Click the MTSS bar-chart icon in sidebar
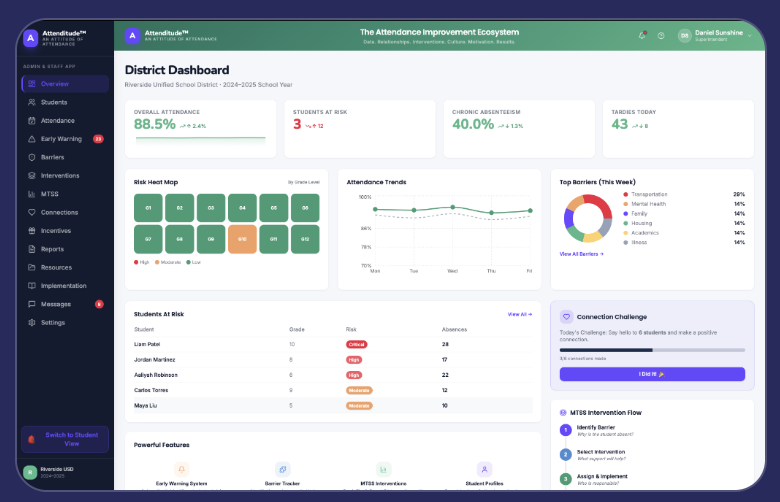This screenshot has width=780, height=502. pyautogui.click(x=32, y=194)
